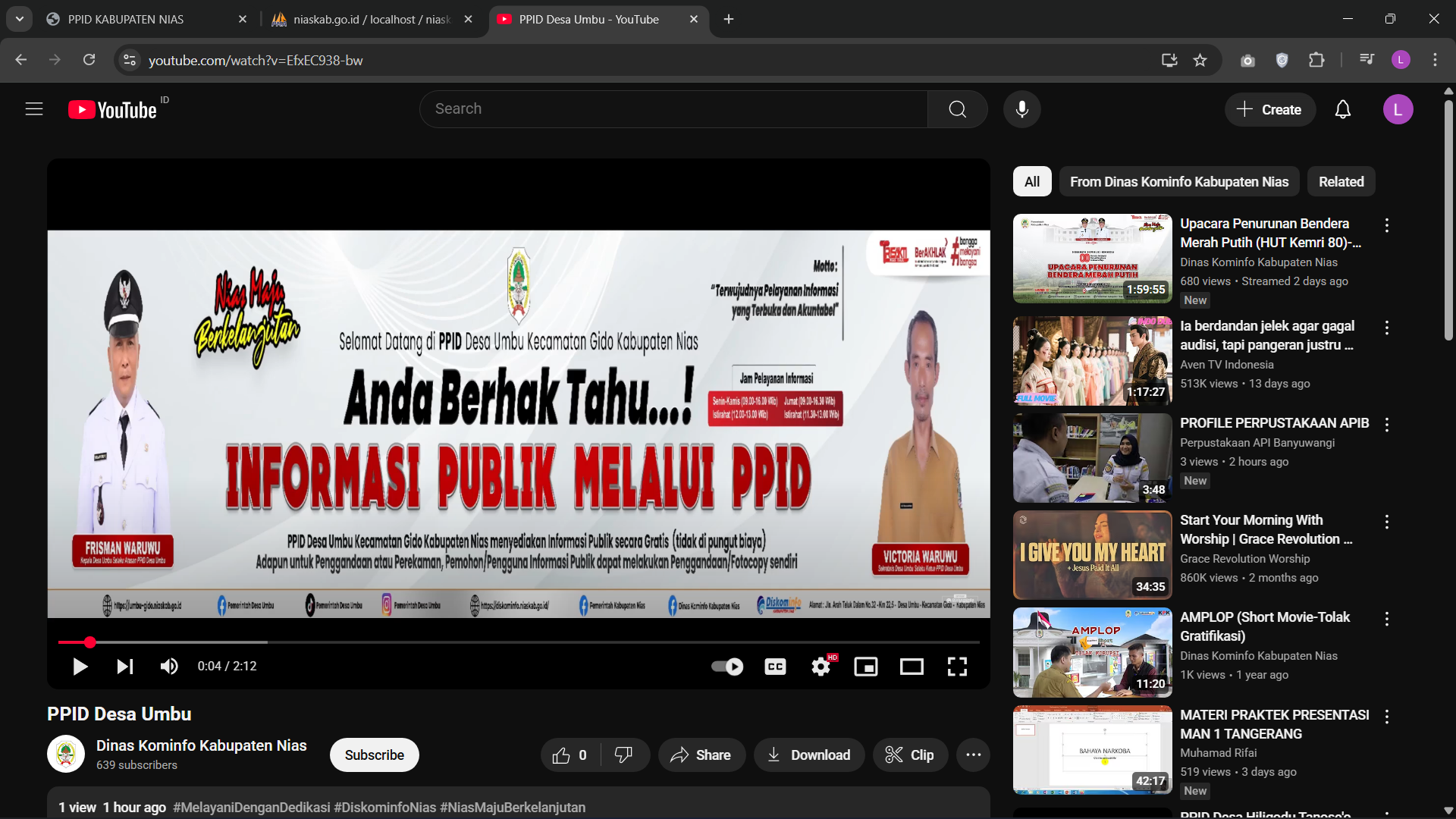
Task: Open options for MATERI PRAKTEK PRESENTASI video
Action: tap(1386, 717)
